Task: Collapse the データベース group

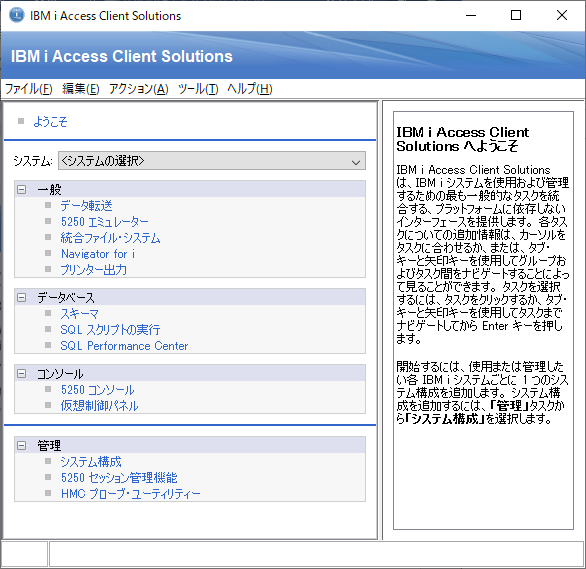Action: (22, 298)
